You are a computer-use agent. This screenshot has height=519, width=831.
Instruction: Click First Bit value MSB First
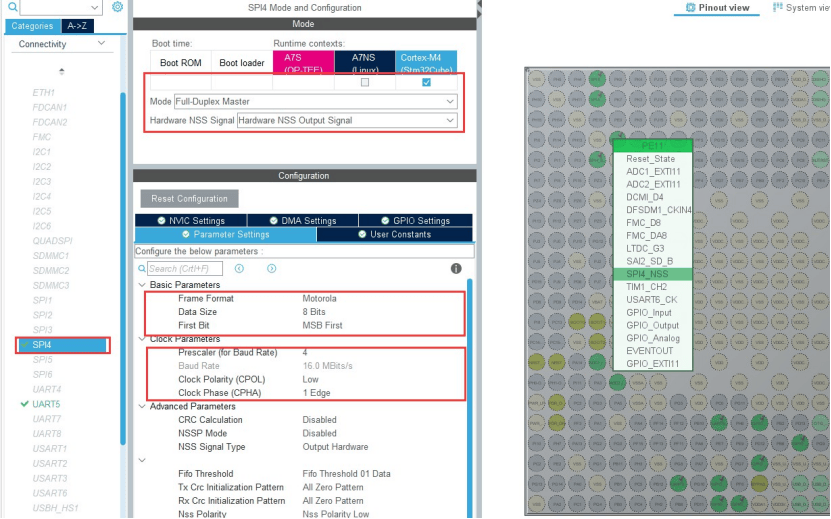[322, 326]
